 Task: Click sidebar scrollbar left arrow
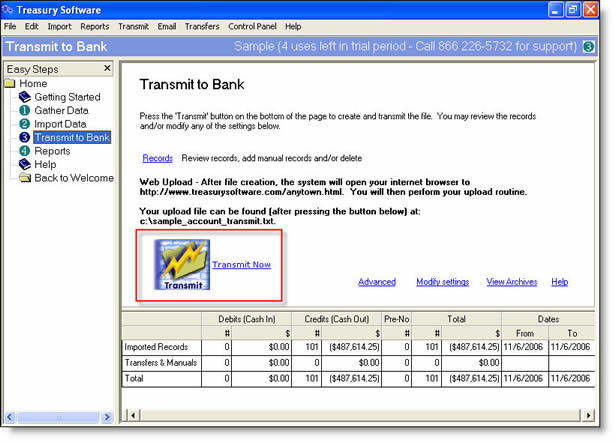point(10,417)
